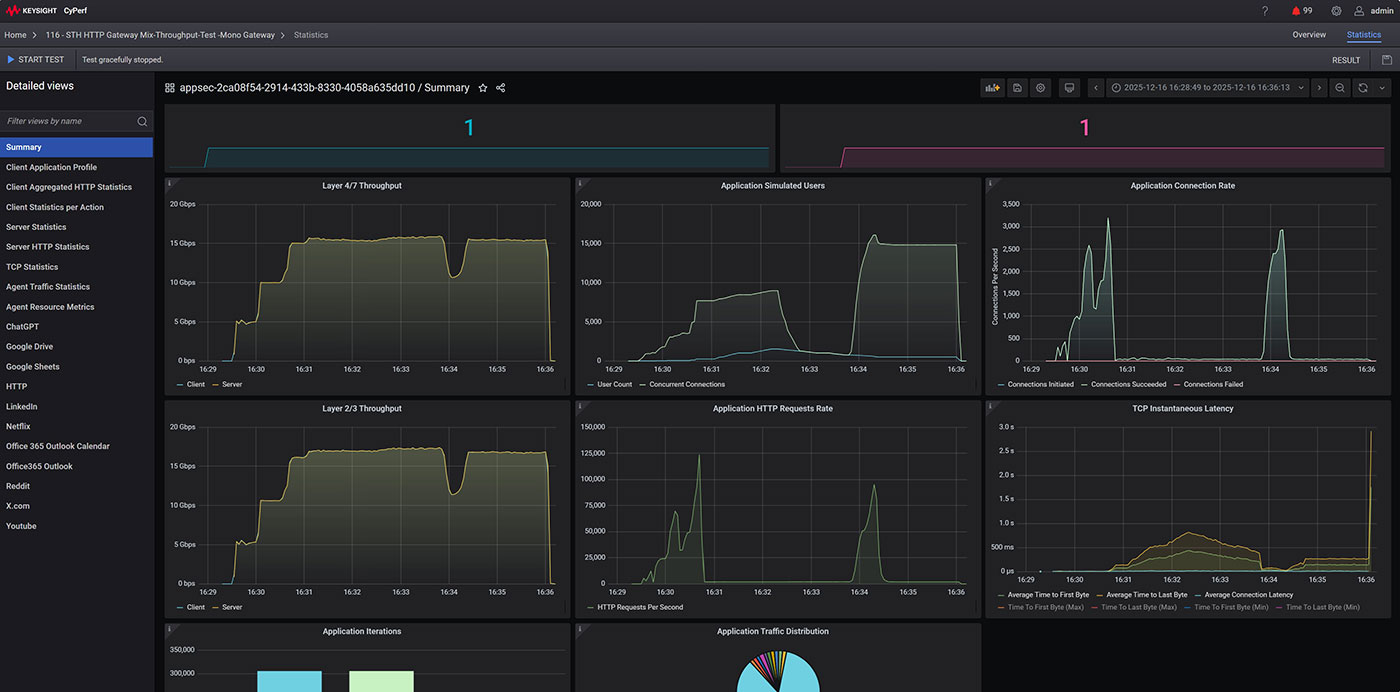Switch to the Statistics tab
1400x692 pixels.
click(1364, 35)
